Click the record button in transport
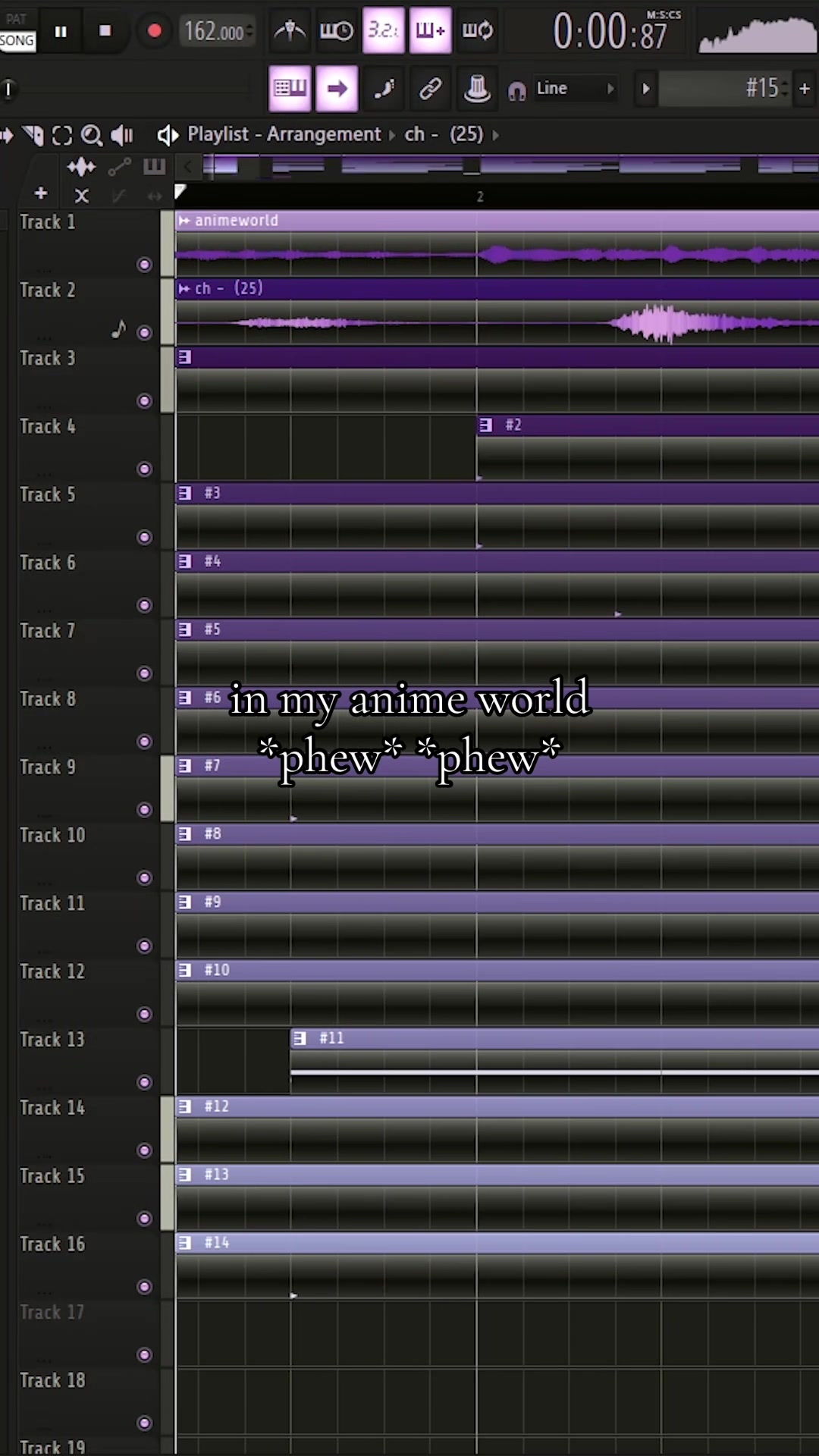Image resolution: width=819 pixels, height=1456 pixels. click(154, 31)
